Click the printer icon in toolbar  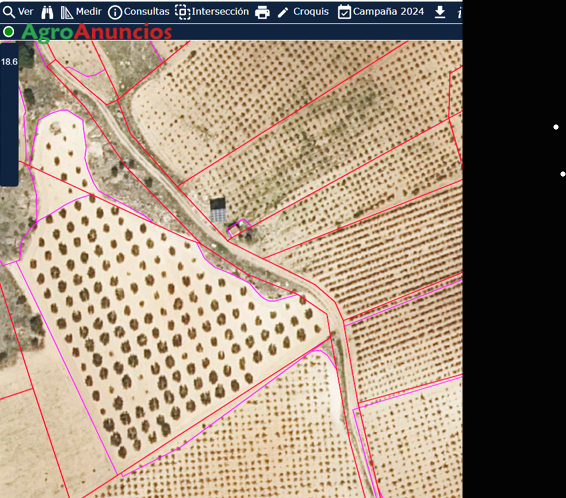click(x=262, y=13)
